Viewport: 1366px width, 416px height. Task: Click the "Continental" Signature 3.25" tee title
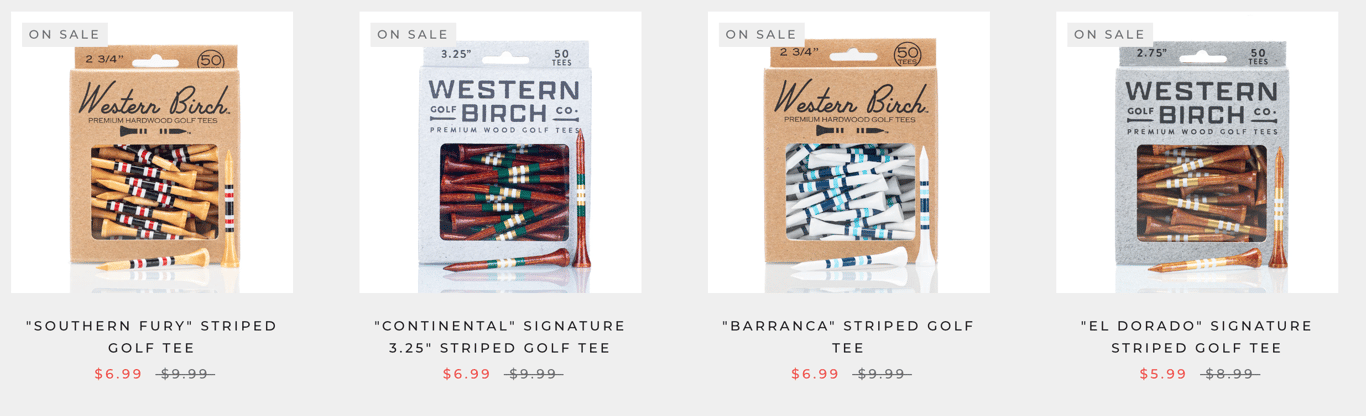tap(500, 337)
